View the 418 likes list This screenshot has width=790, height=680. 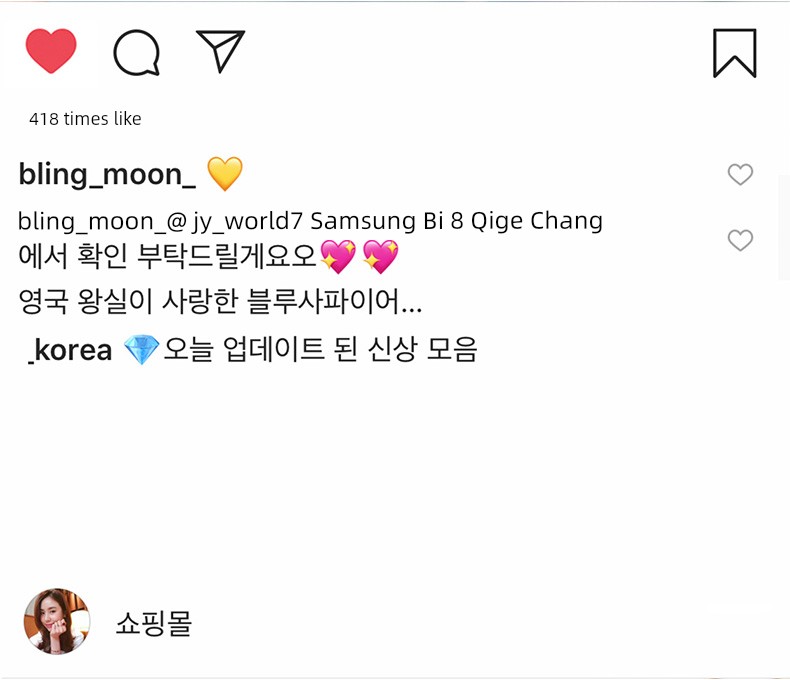tap(85, 119)
